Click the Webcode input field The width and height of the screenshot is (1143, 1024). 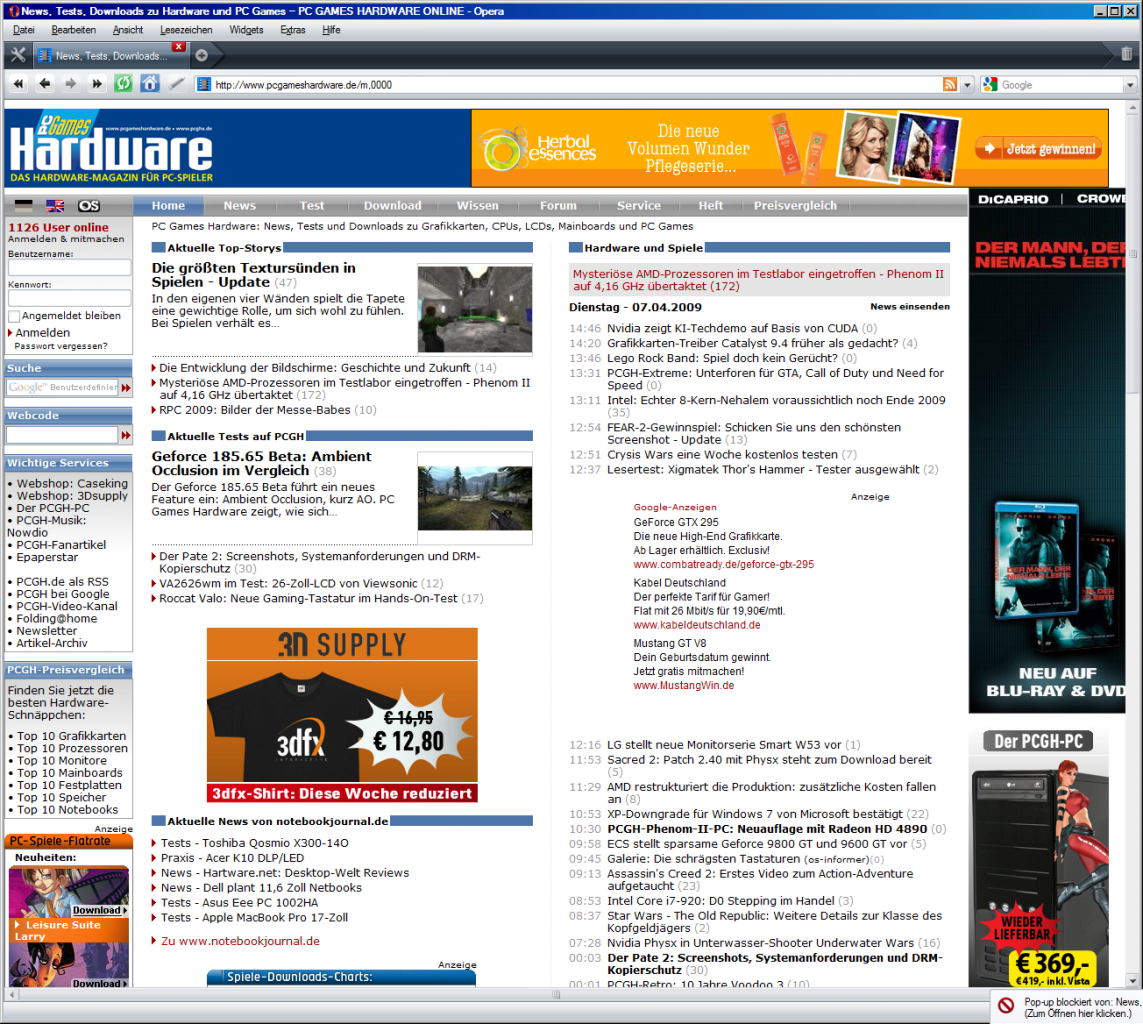point(62,435)
